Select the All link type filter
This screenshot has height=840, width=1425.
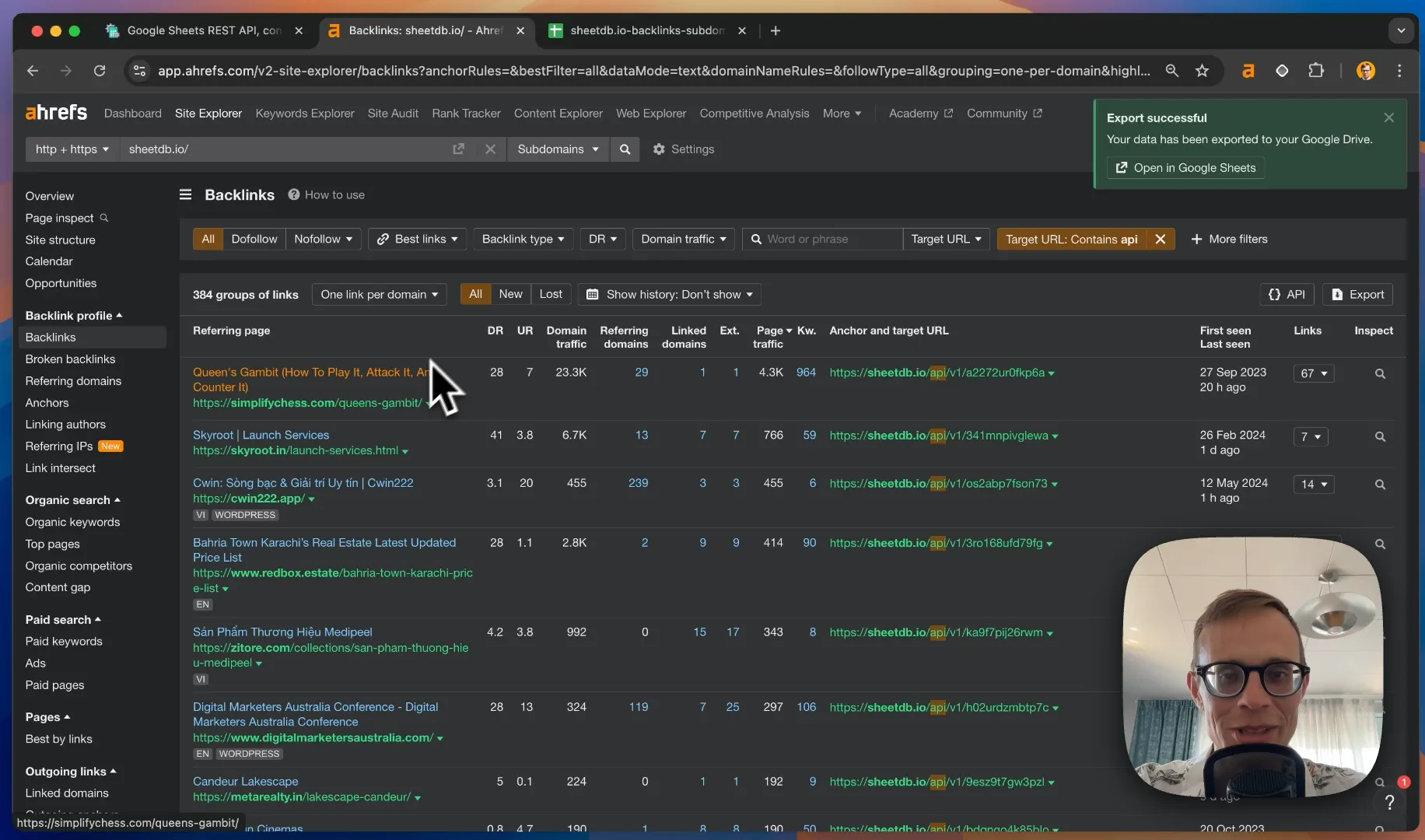tap(208, 239)
